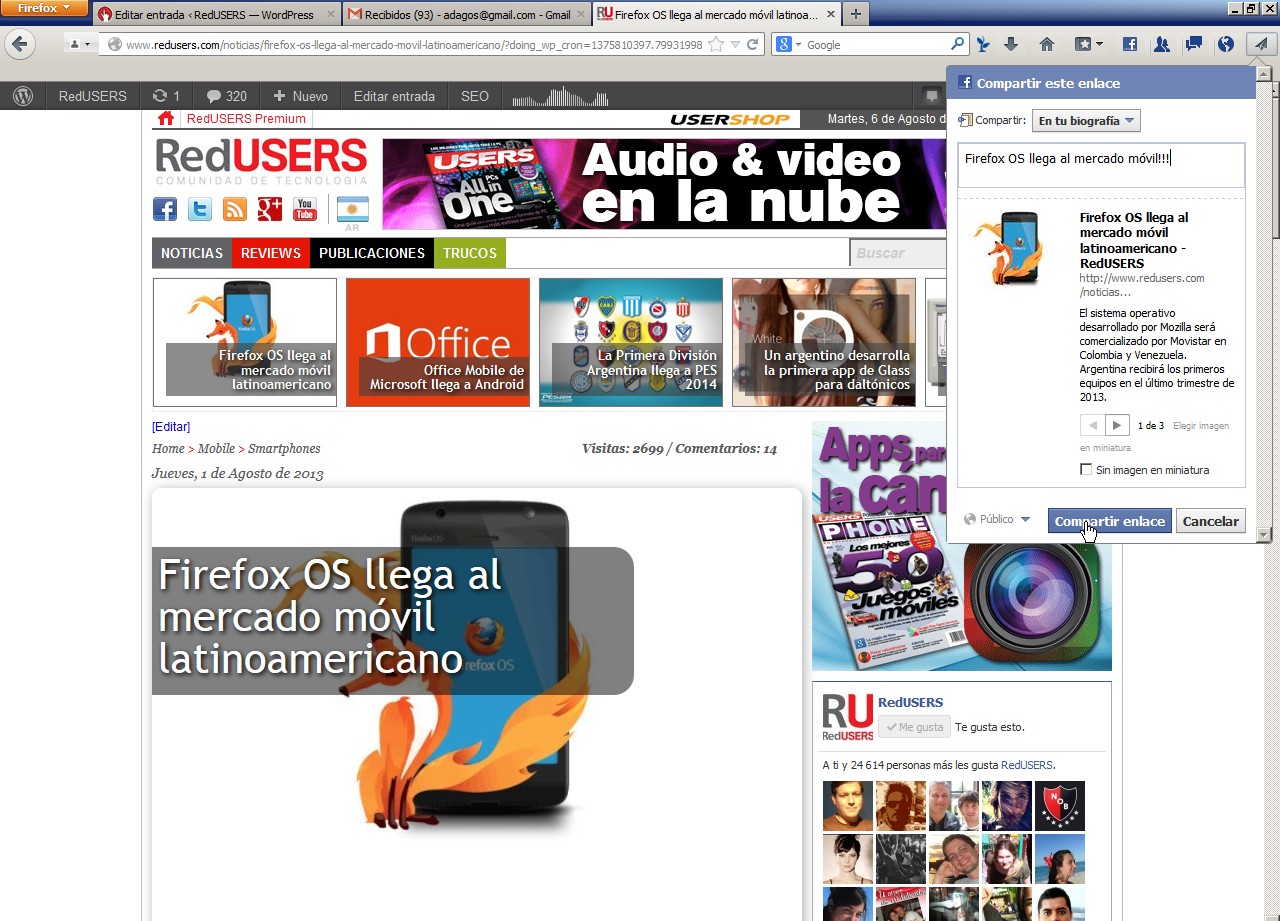Open the Público audience dropdown
Screen dimensions: 1280x921
click(x=997, y=520)
